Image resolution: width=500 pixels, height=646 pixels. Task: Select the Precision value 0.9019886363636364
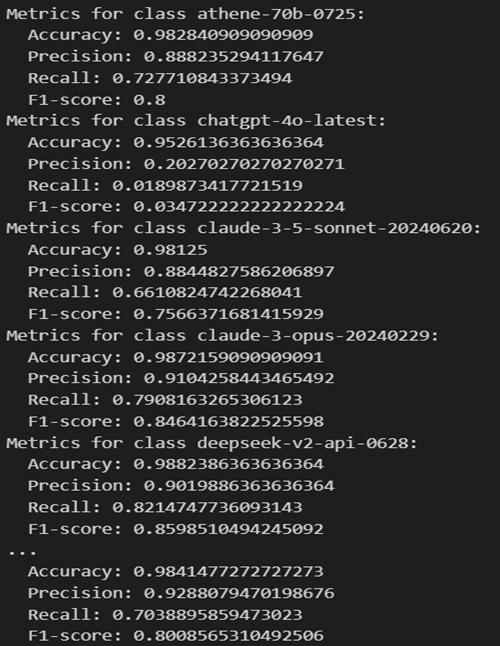coord(239,485)
